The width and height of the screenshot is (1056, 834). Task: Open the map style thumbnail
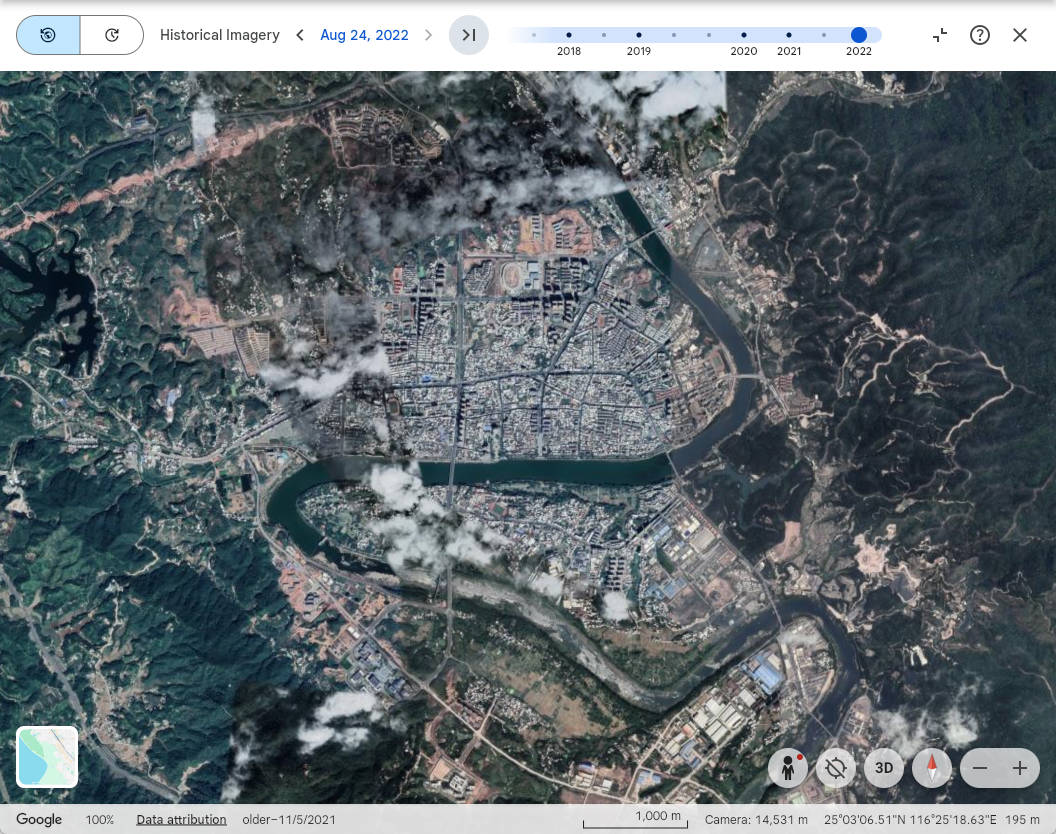tap(47, 757)
